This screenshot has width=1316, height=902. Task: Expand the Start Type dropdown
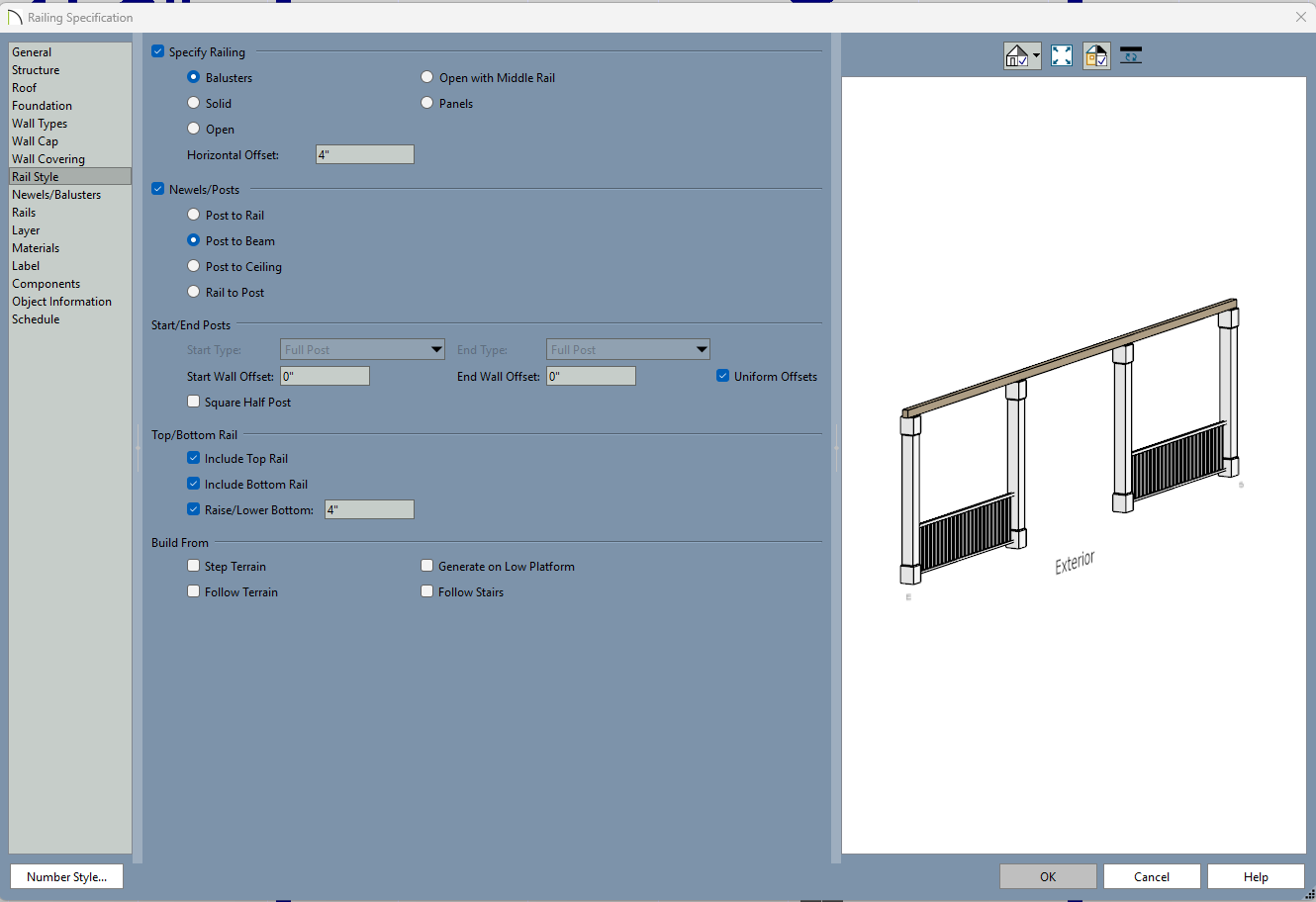[436, 350]
